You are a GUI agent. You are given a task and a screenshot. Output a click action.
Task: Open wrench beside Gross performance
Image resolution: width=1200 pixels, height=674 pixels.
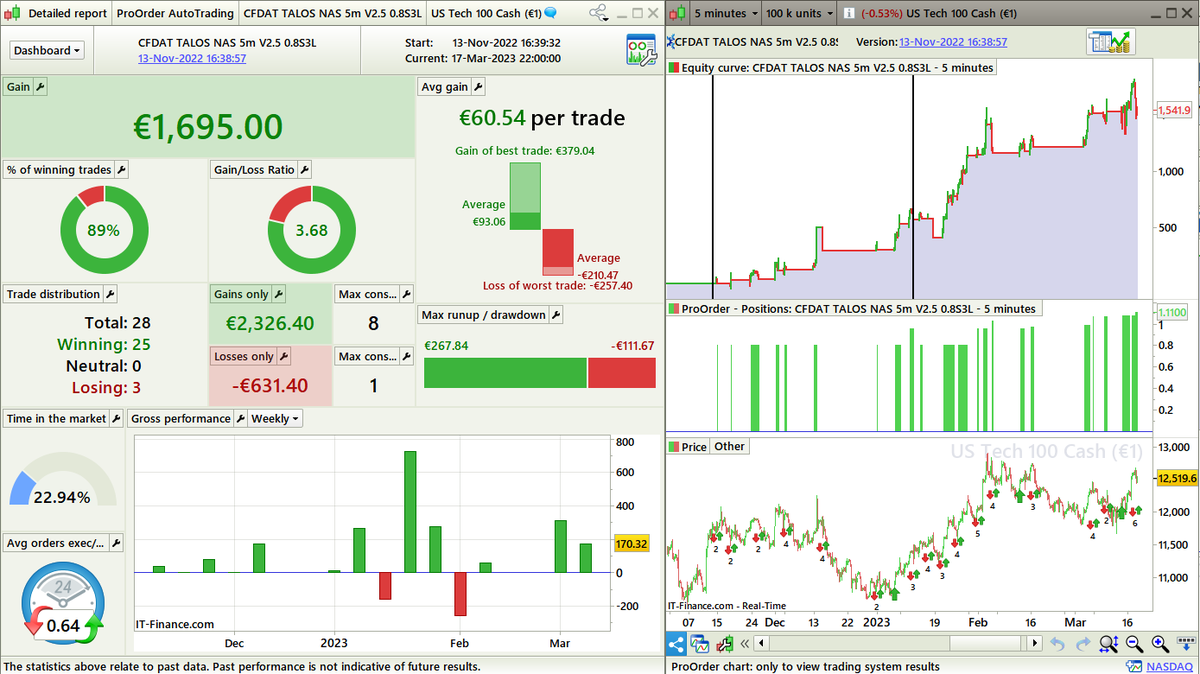coord(240,419)
